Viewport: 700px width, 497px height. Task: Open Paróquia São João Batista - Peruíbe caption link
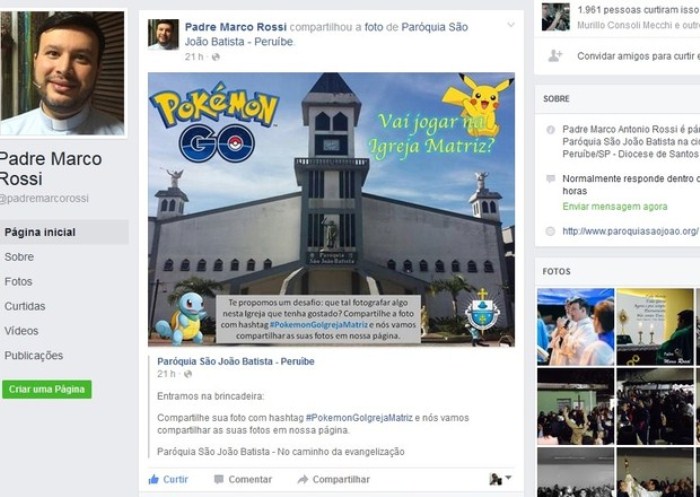click(x=236, y=361)
